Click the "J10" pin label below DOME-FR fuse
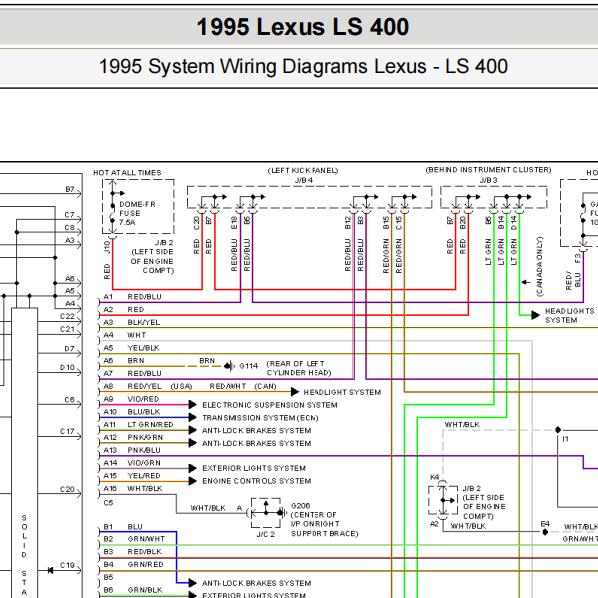This screenshot has height=598, width=598. [107, 247]
